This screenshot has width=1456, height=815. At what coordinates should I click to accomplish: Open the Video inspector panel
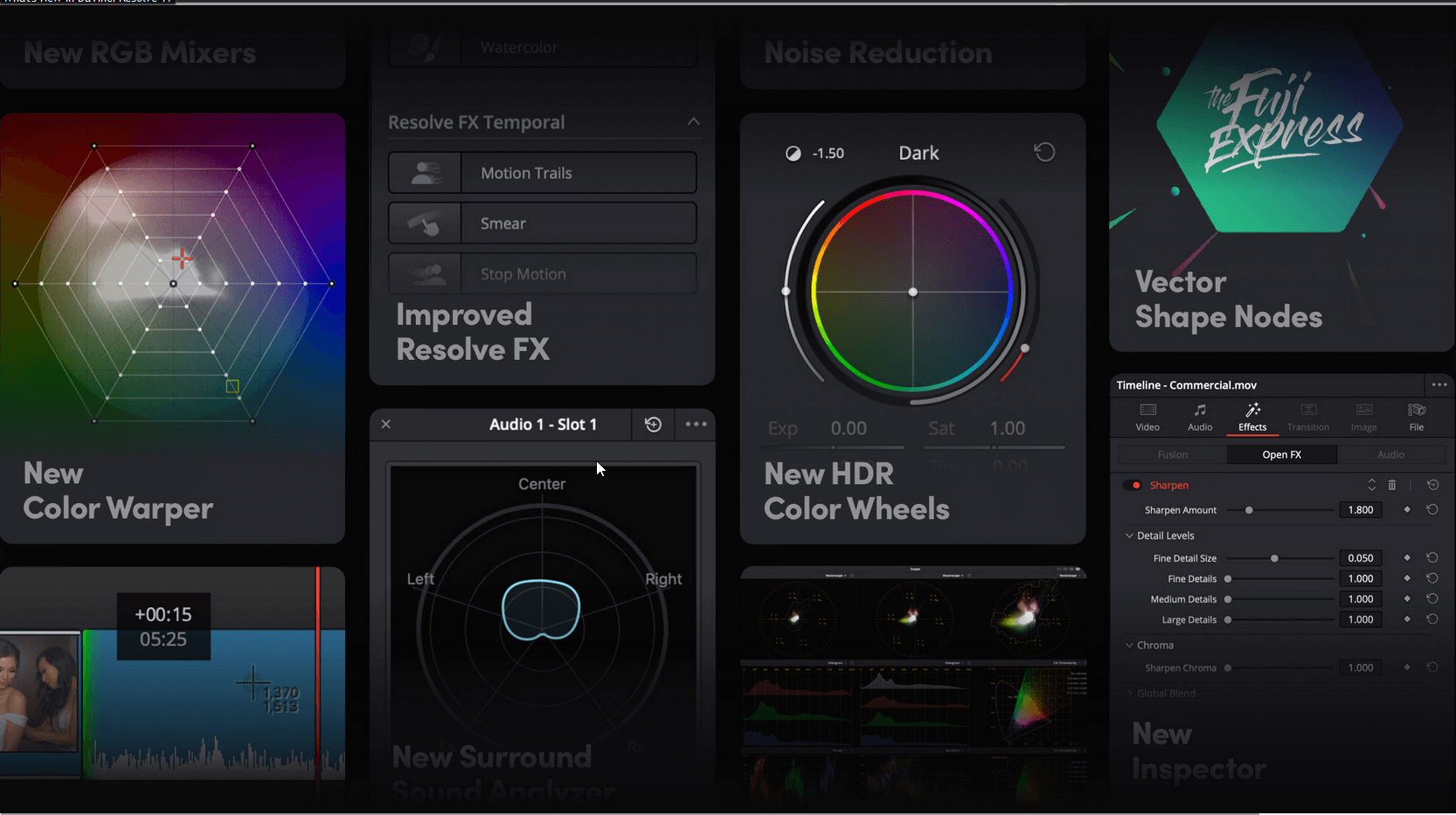pos(1147,417)
